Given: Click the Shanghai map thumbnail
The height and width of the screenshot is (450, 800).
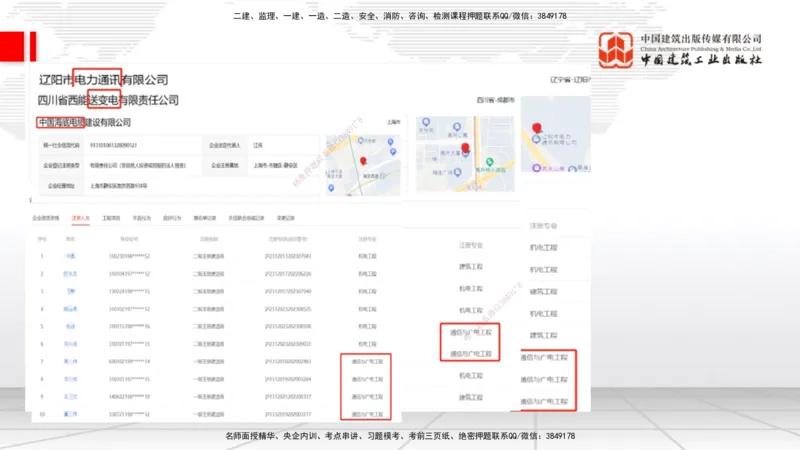Looking at the screenshot, I should 363,165.
